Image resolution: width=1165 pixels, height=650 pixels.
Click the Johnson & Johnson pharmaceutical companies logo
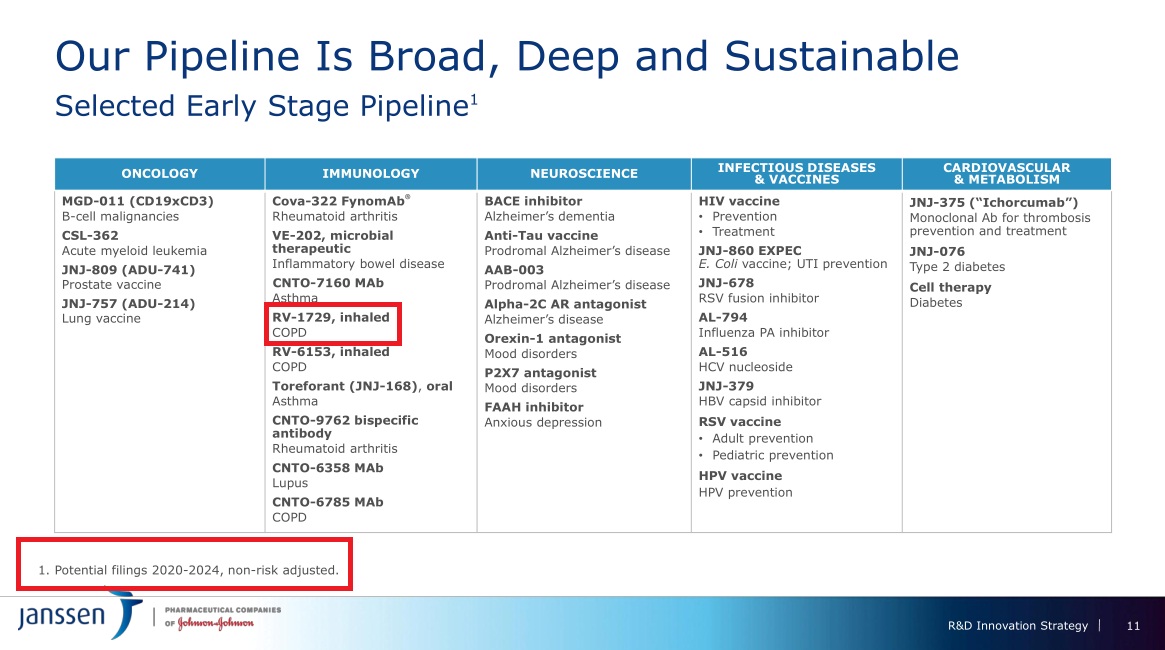click(222, 617)
